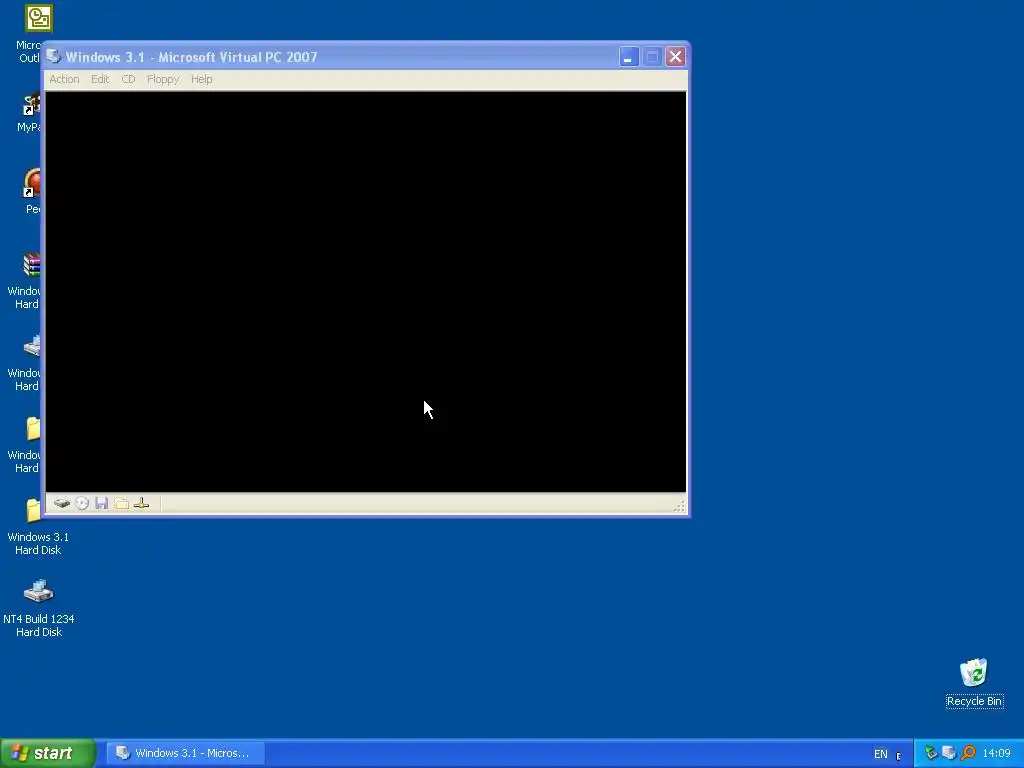Click the hard disk status icon
1024x768 pixels.
point(62,503)
